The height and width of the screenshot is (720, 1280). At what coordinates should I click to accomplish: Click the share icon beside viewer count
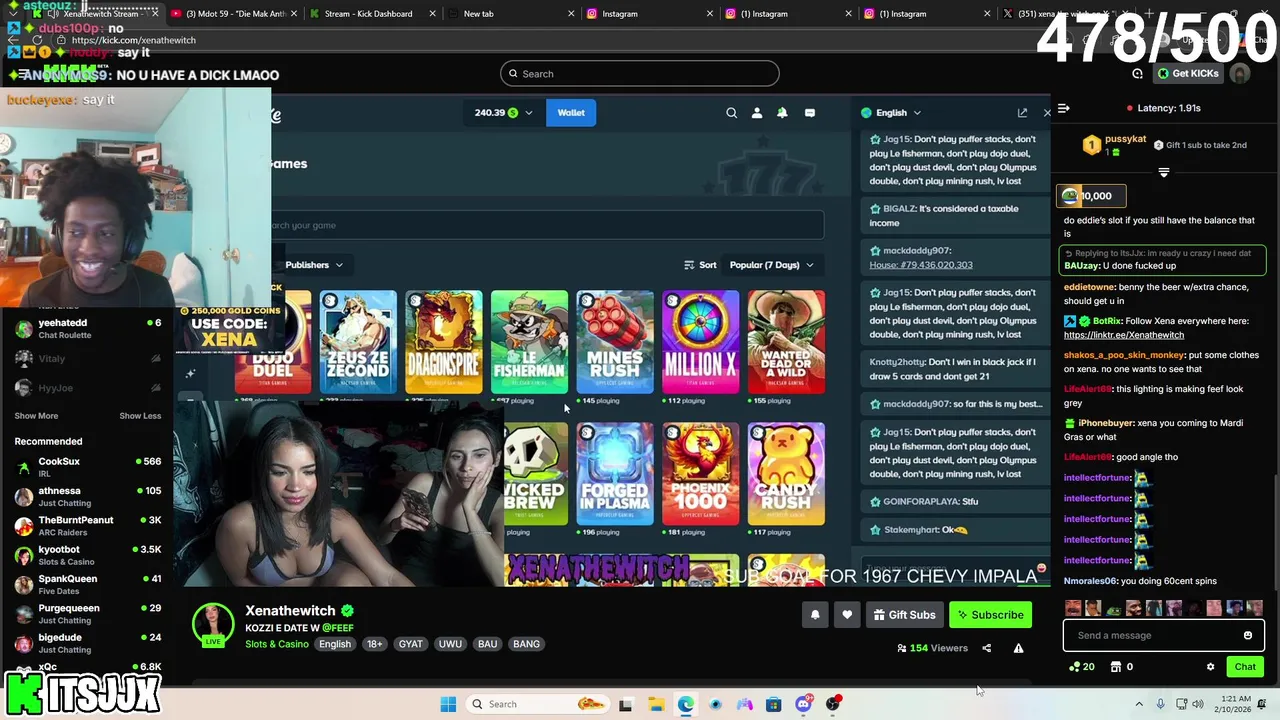click(986, 648)
